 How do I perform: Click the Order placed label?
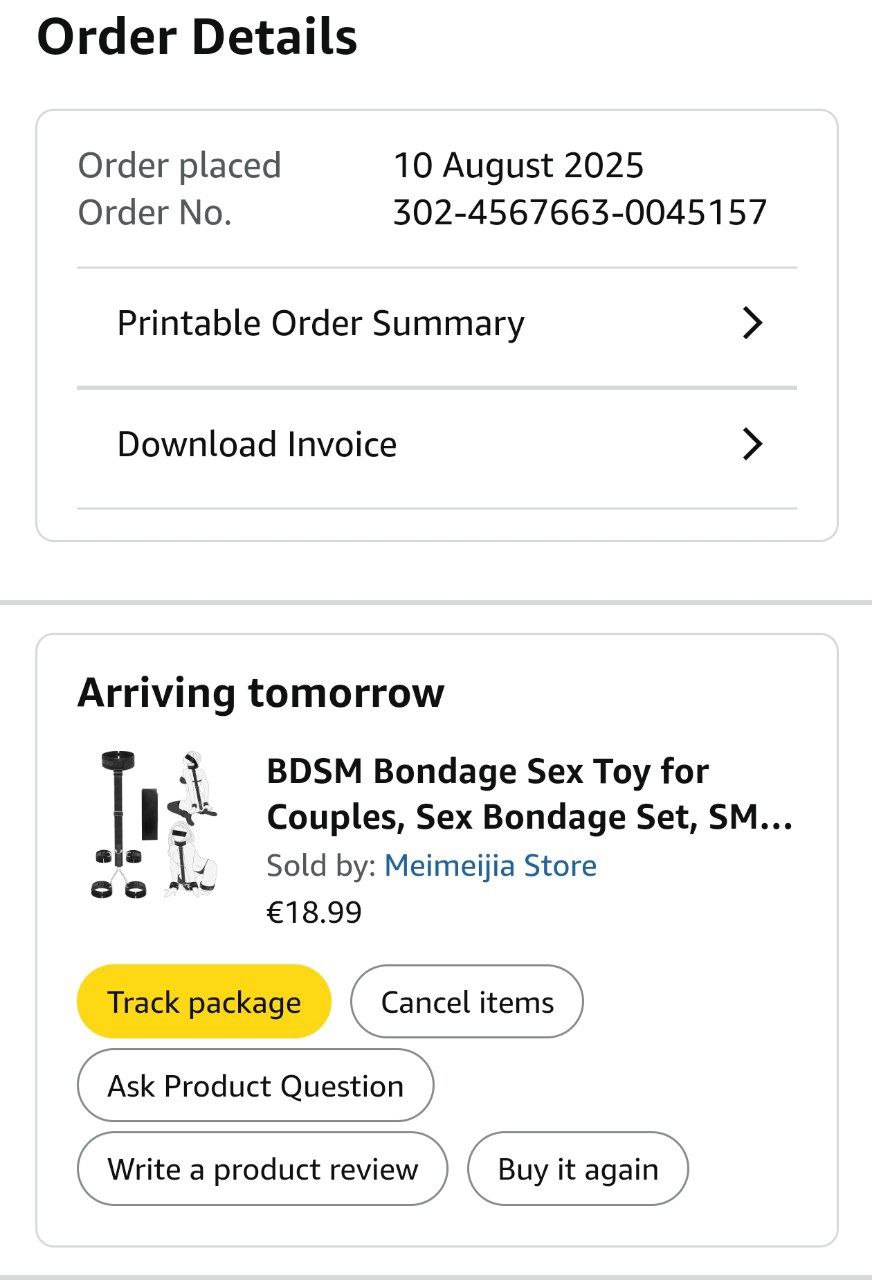coord(179,165)
